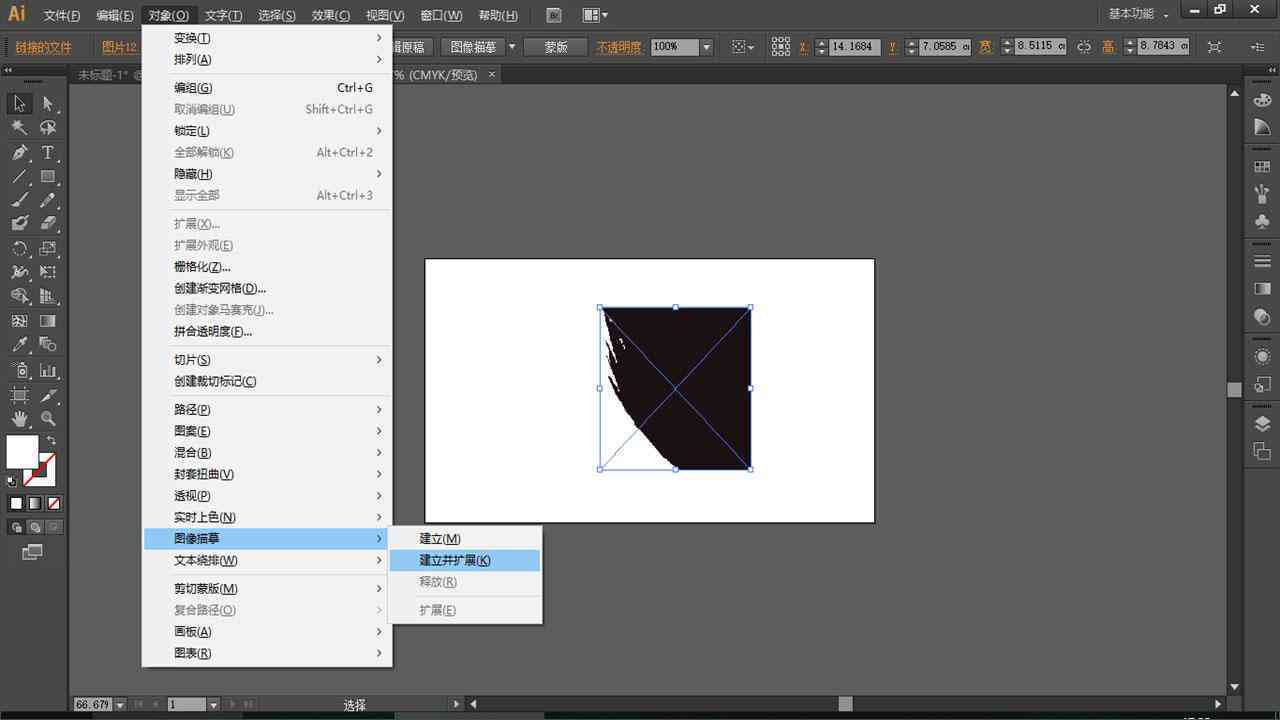The height and width of the screenshot is (720, 1280).
Task: Select the Rectangle tool
Action: point(47,177)
